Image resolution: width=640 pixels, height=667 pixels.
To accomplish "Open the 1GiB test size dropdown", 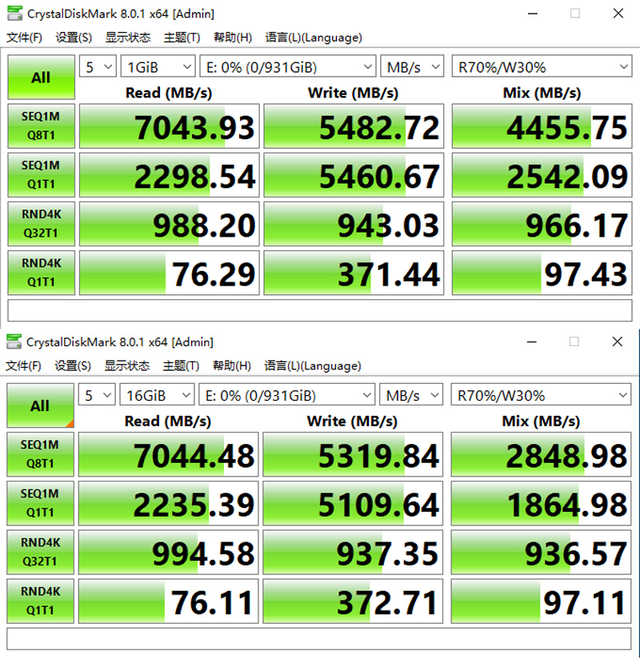I will coord(158,67).
